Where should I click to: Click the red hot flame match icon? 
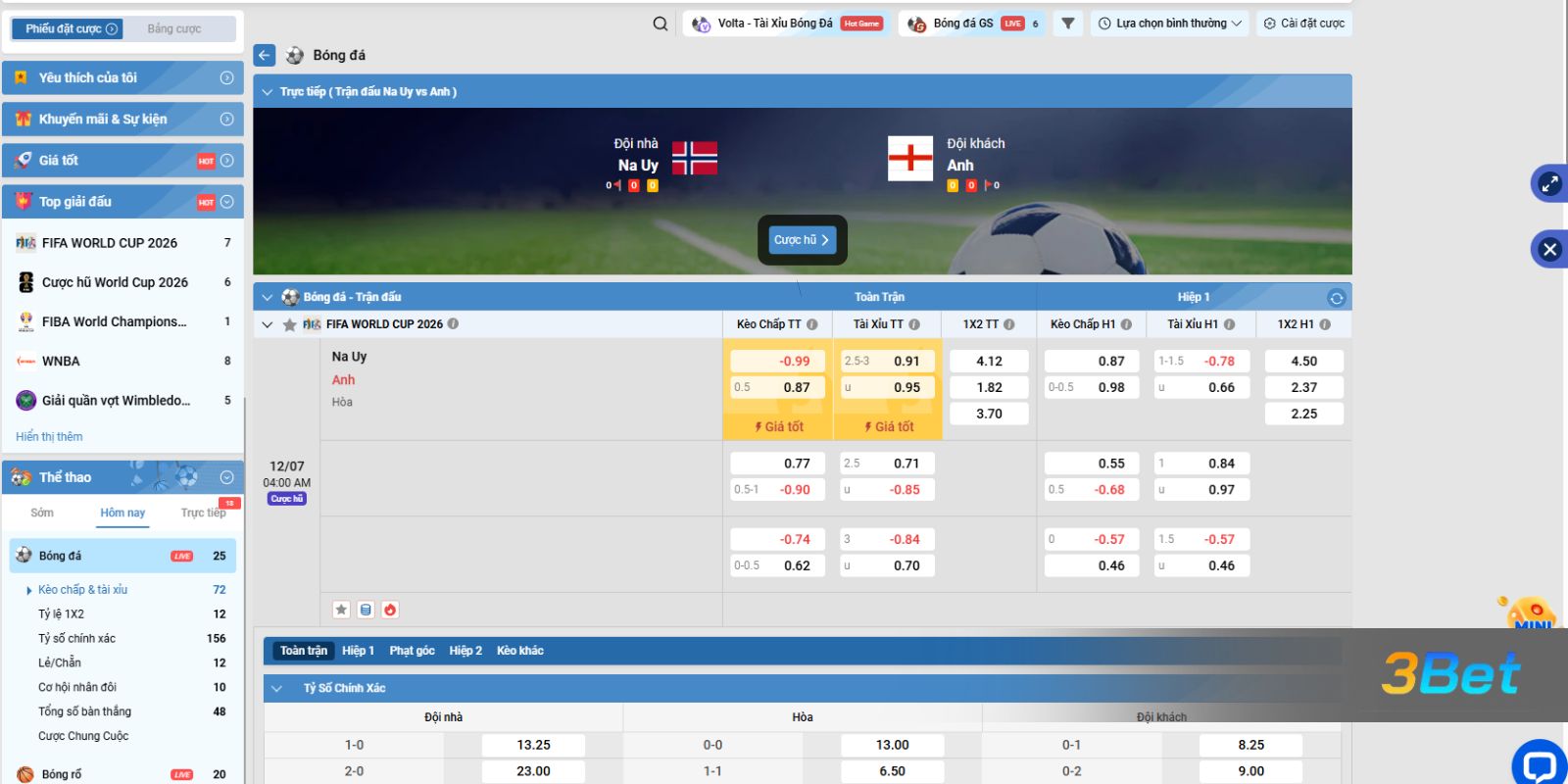(390, 610)
